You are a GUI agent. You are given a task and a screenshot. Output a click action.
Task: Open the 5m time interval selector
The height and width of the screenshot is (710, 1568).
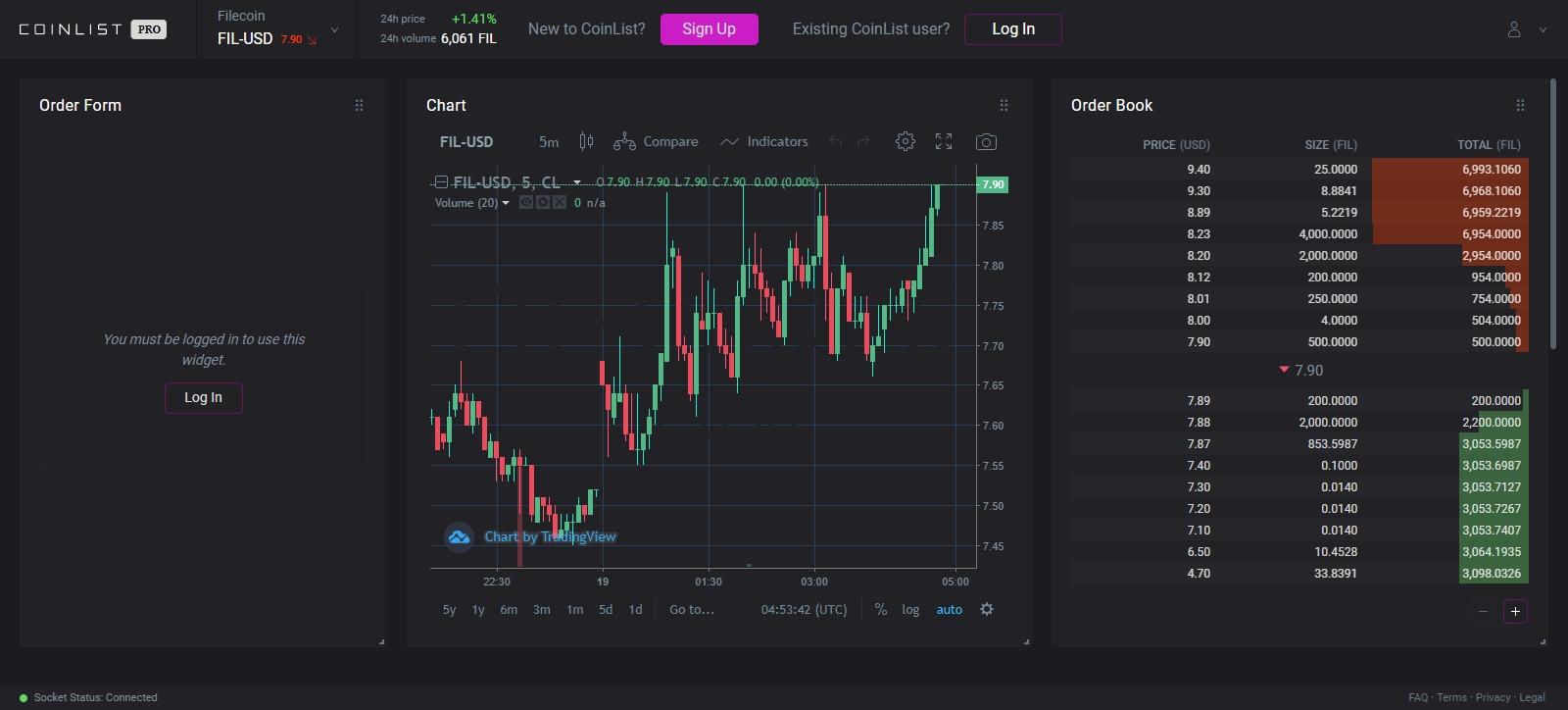click(x=549, y=142)
